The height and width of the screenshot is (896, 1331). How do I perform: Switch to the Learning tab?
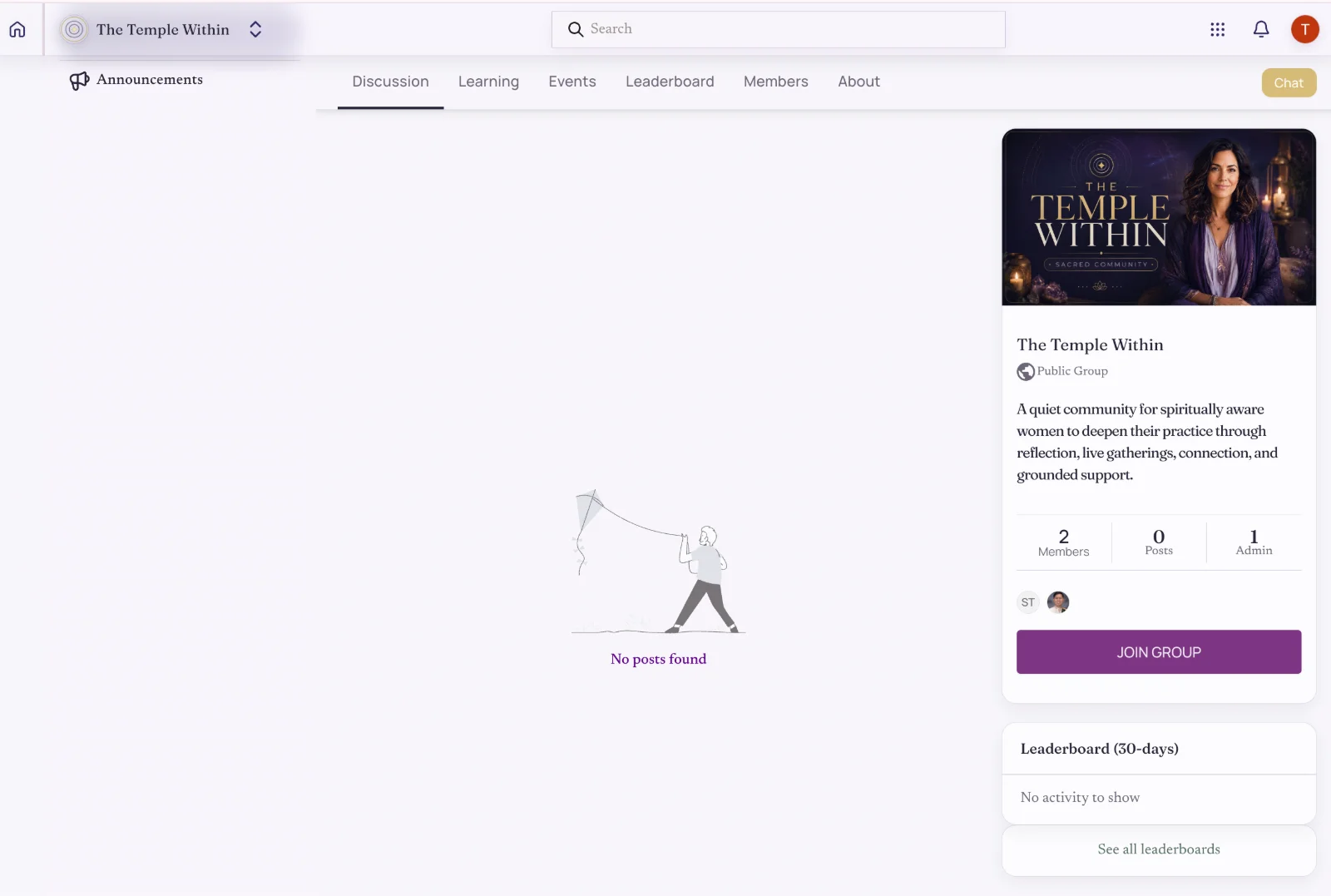pyautogui.click(x=488, y=82)
